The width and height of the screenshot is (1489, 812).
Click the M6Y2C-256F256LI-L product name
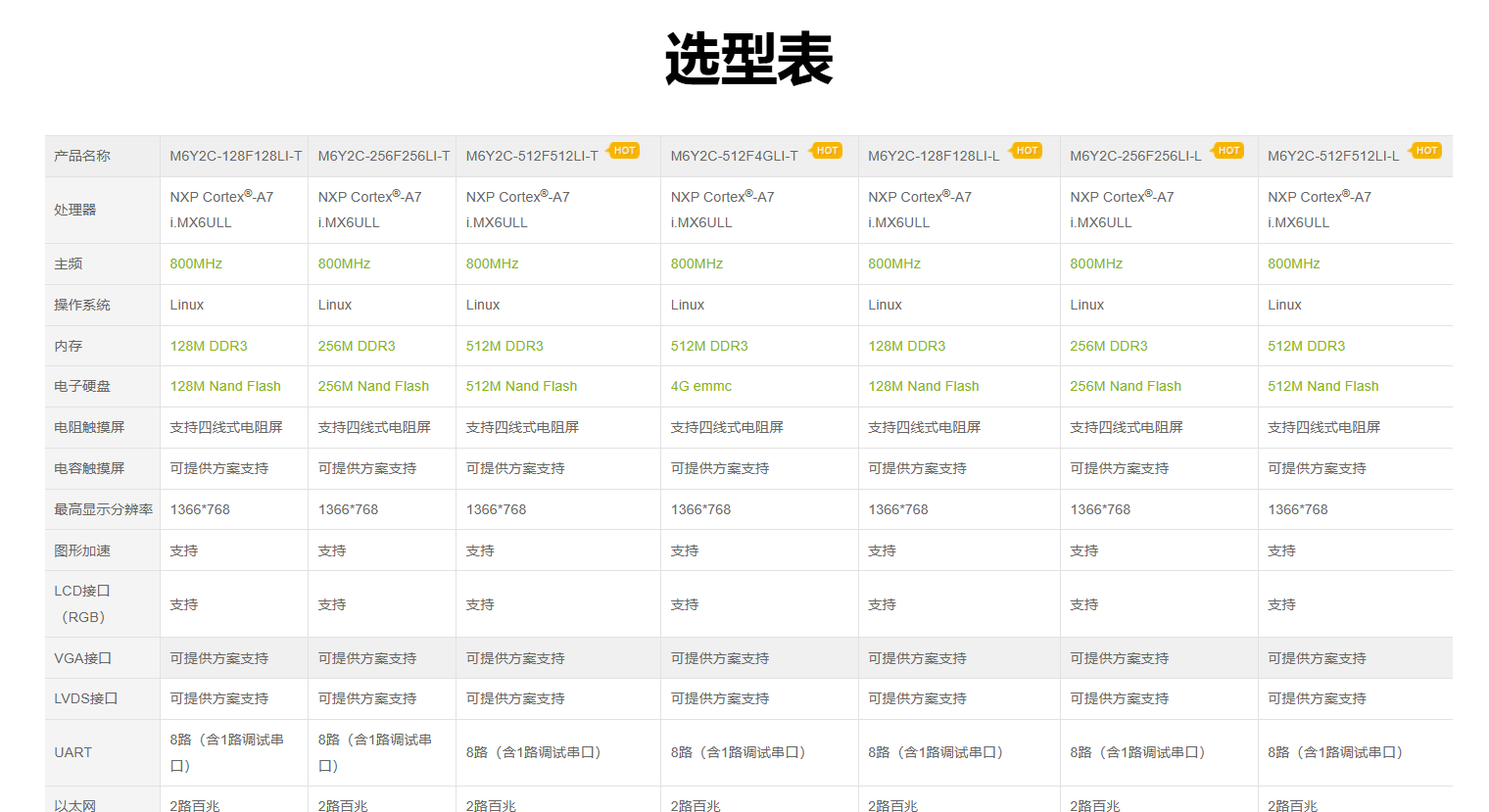click(1135, 156)
